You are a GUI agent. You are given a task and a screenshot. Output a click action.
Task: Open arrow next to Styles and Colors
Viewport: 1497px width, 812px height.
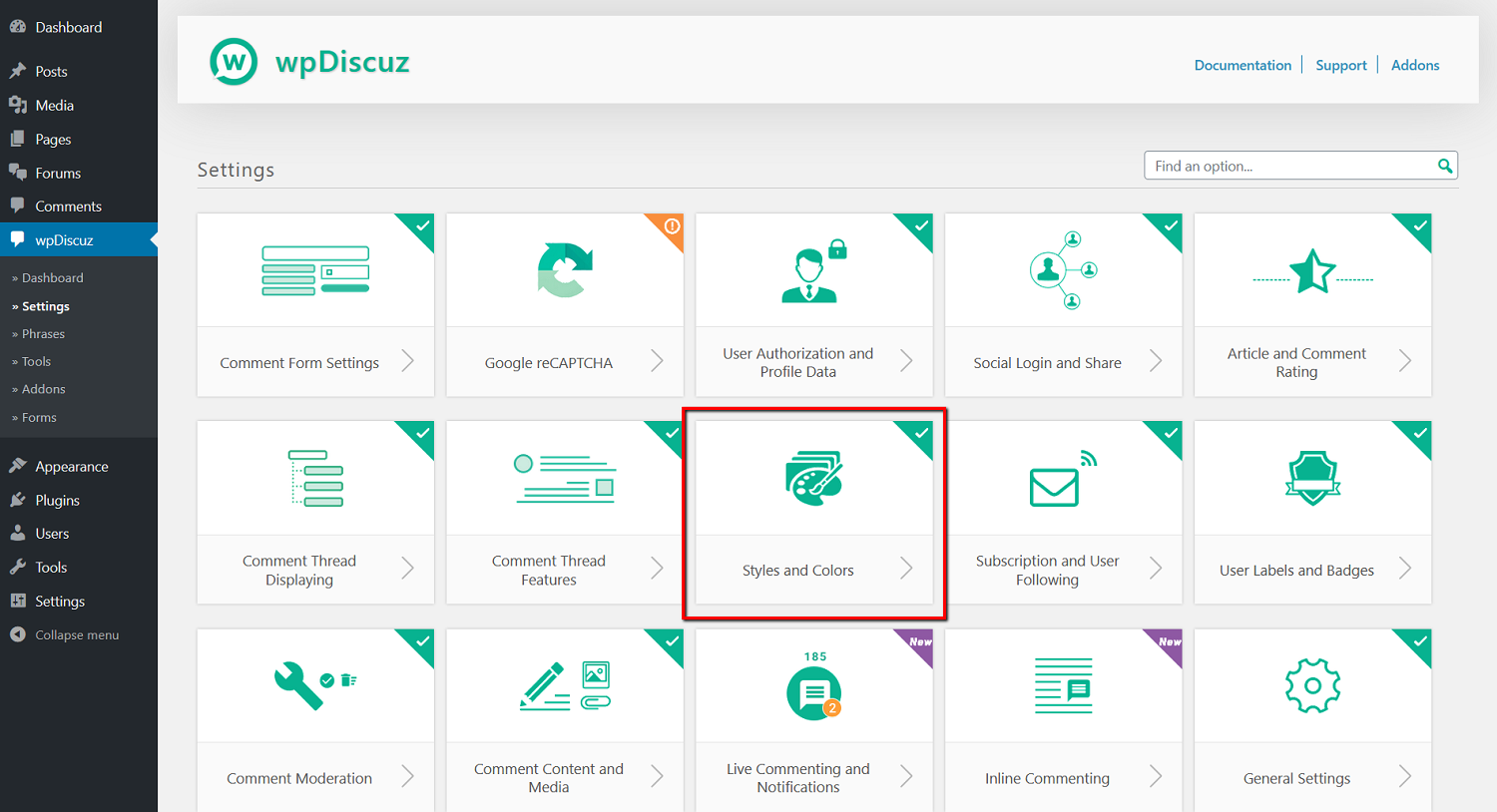click(x=906, y=569)
